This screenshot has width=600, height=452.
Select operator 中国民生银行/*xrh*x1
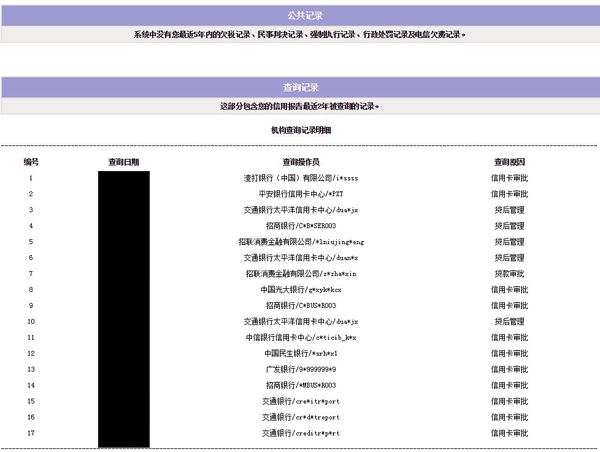(x=301, y=353)
